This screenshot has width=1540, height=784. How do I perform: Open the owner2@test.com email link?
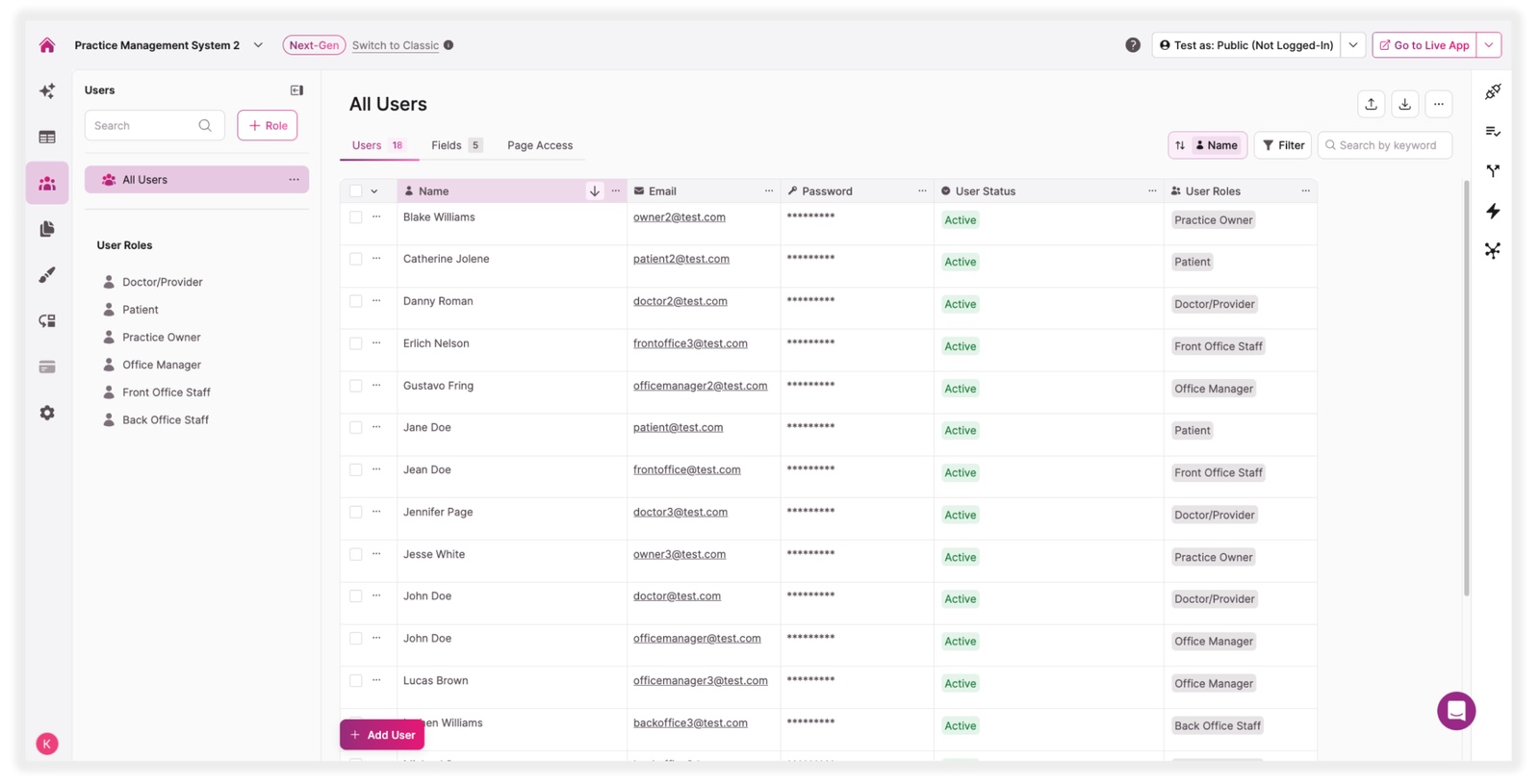click(679, 217)
